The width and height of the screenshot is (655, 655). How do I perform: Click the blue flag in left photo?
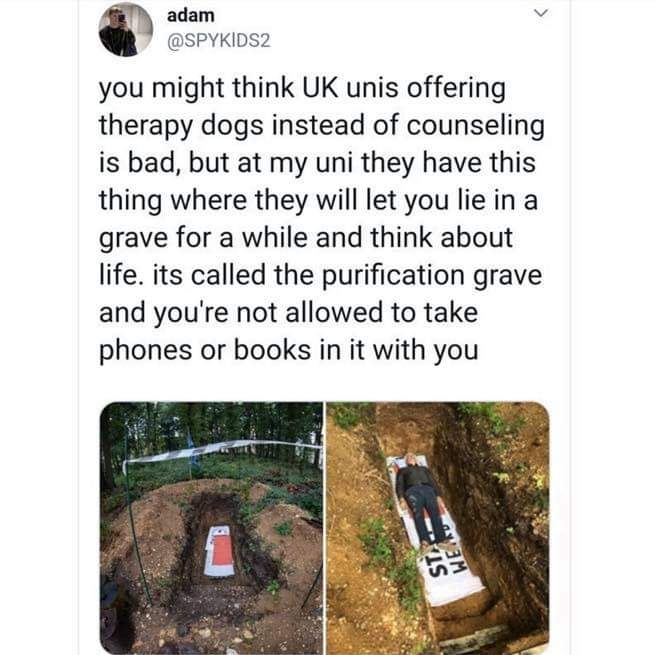192,450
